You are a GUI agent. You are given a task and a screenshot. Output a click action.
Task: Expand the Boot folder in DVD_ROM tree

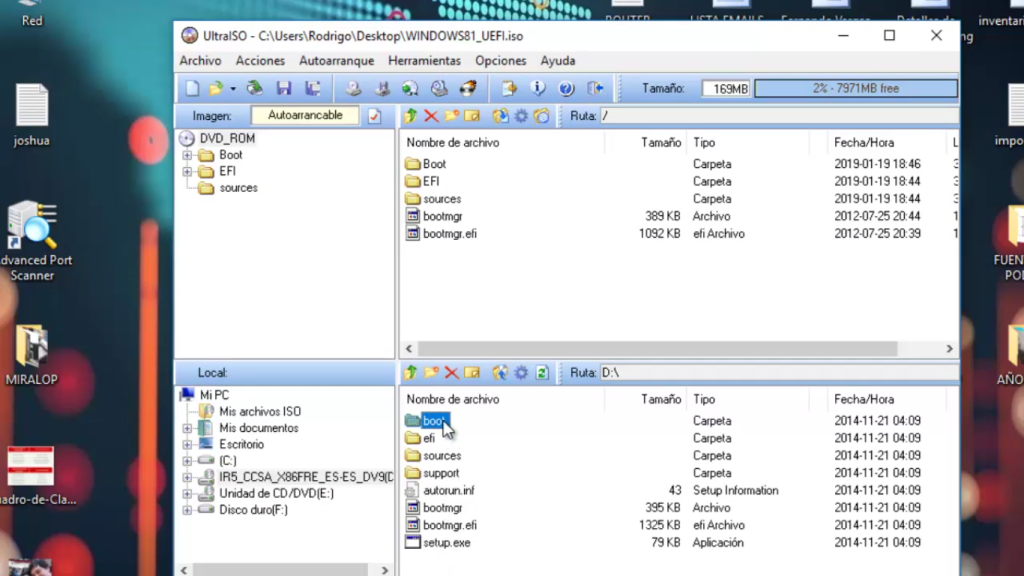(187, 155)
